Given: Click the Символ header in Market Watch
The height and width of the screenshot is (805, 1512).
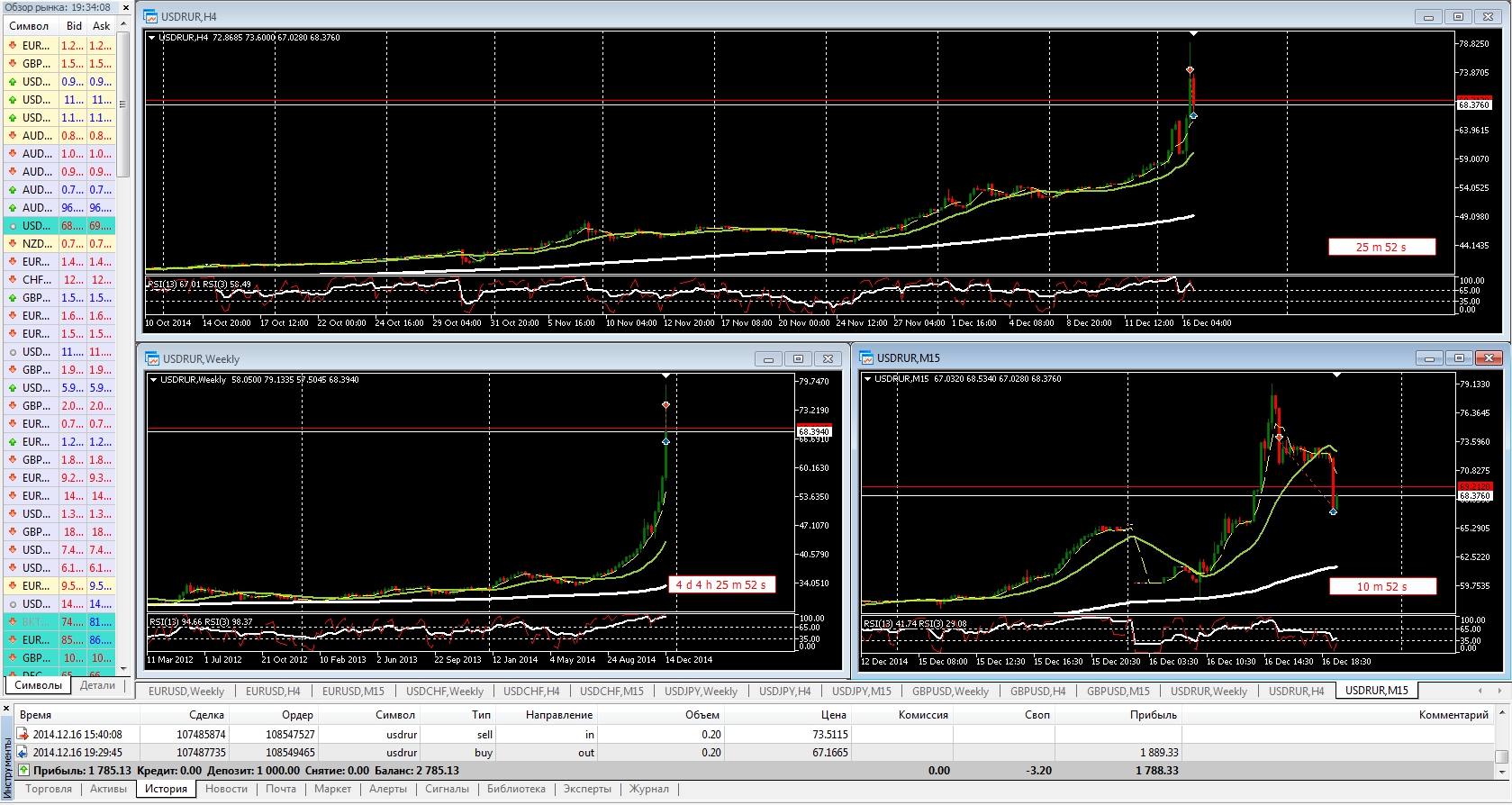Looking at the screenshot, I should (29, 26).
